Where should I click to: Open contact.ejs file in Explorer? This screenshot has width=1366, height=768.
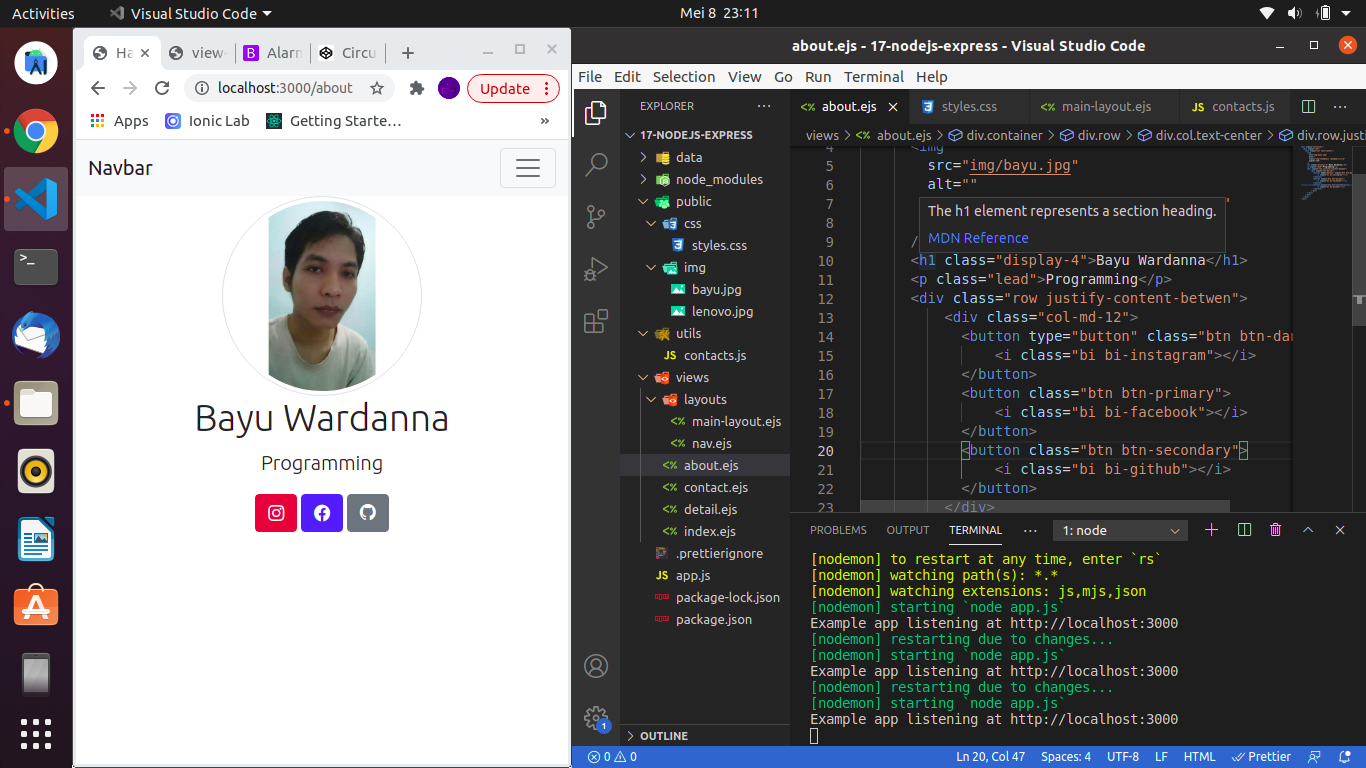pyautogui.click(x=715, y=487)
